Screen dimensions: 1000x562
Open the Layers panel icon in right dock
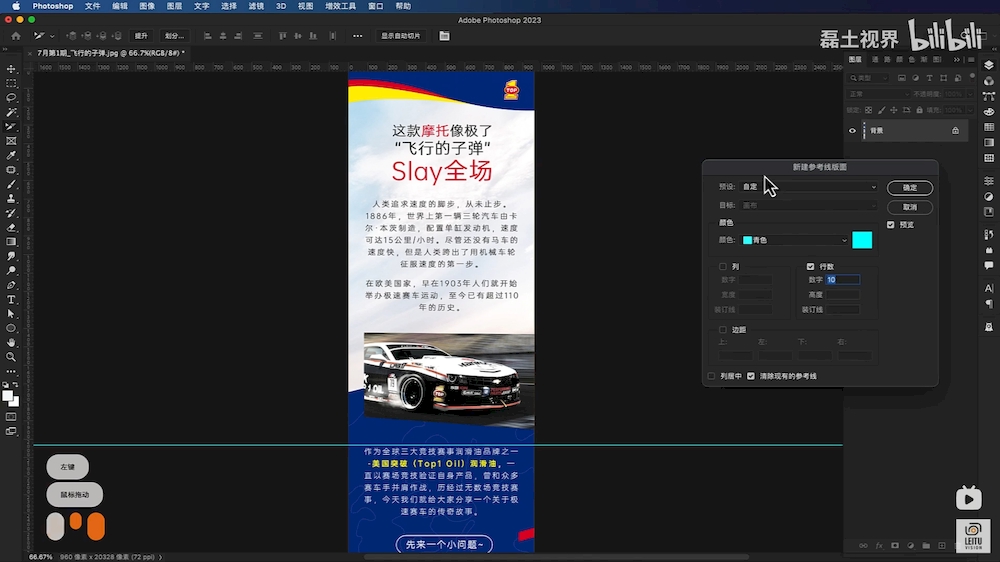tap(989, 65)
